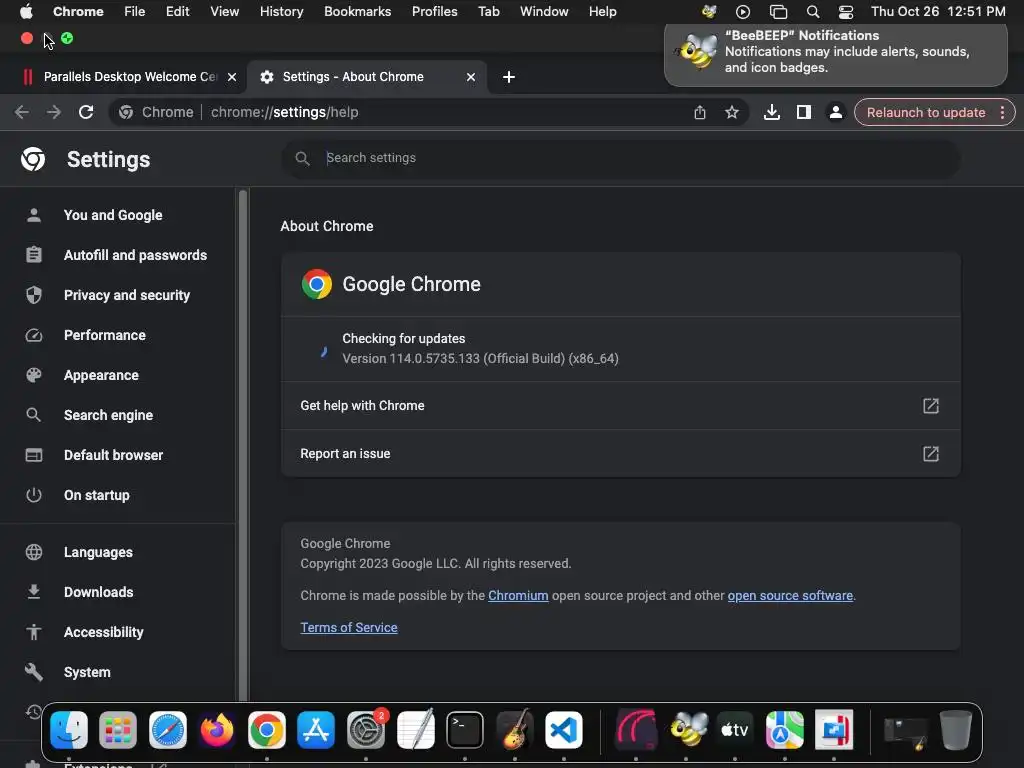Open a new tab with plus button

click(509, 77)
